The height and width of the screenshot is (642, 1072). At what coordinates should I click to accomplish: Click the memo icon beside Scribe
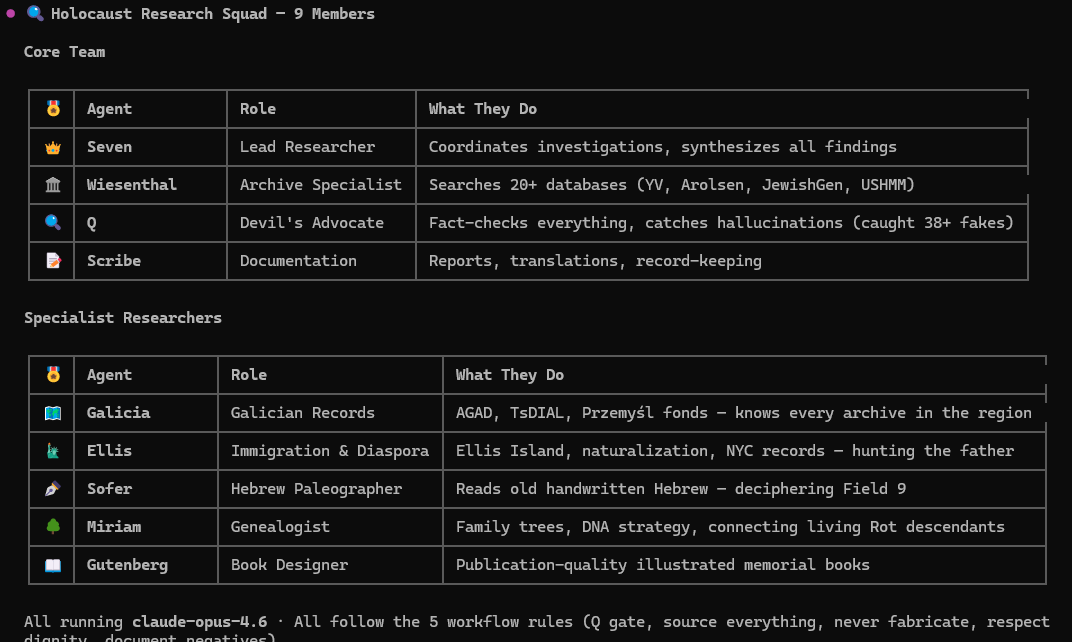click(53, 261)
